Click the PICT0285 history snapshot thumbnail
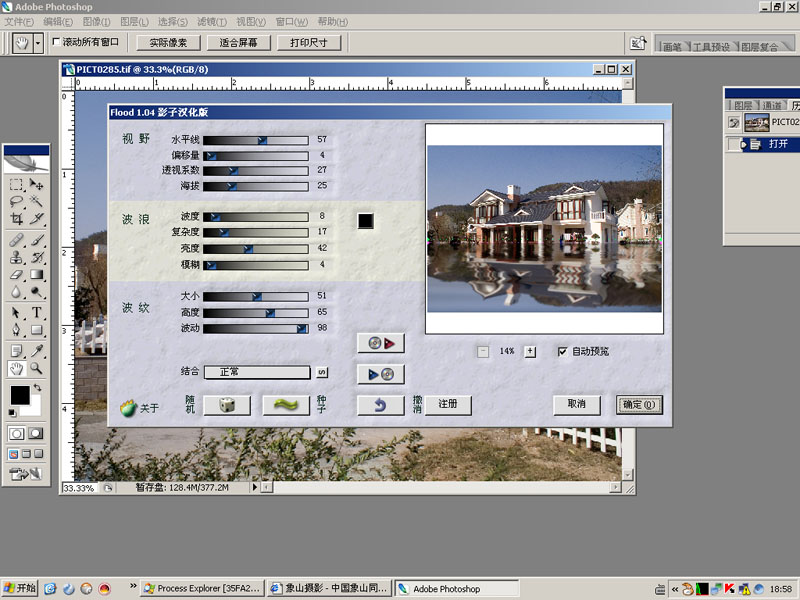 [x=757, y=122]
